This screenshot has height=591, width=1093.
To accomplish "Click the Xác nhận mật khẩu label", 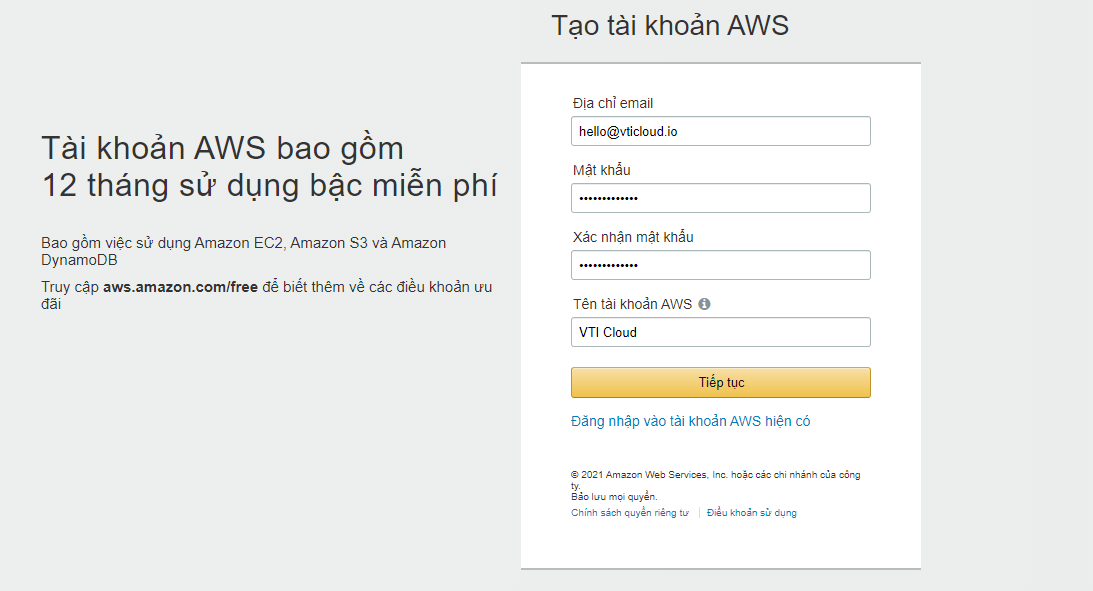I will click(633, 237).
